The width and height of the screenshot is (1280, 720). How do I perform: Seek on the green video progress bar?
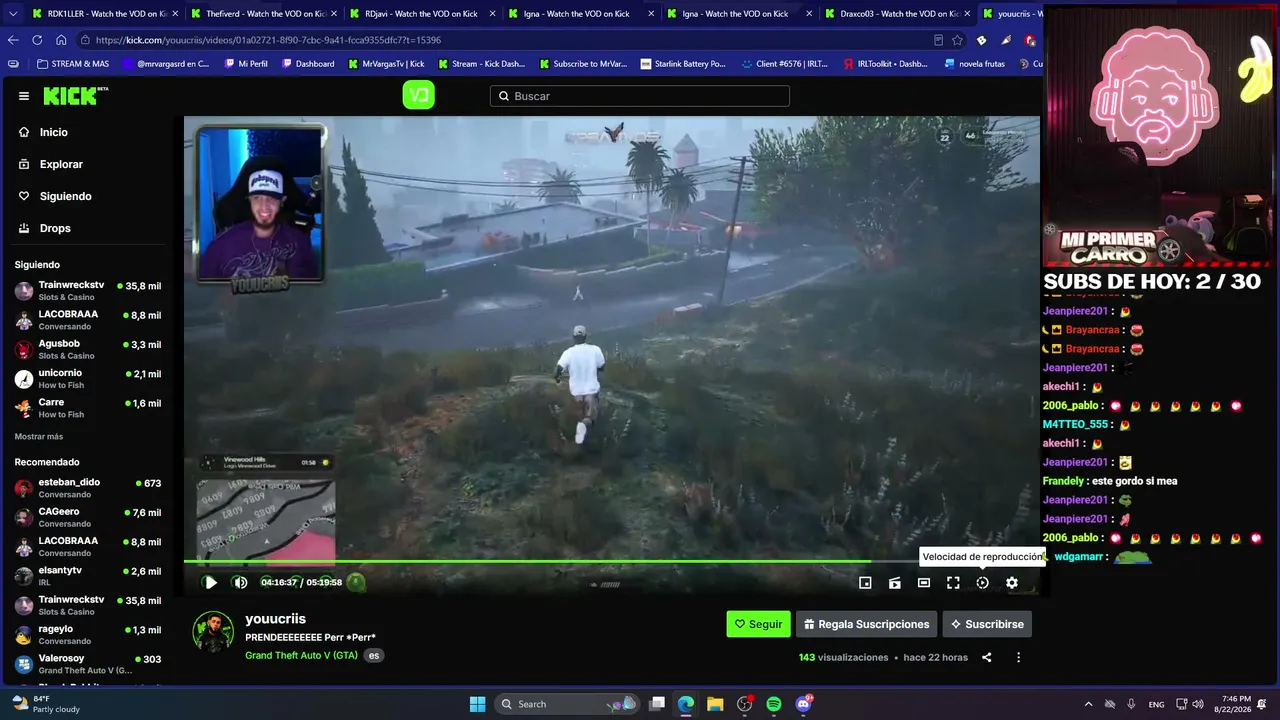point(611,562)
